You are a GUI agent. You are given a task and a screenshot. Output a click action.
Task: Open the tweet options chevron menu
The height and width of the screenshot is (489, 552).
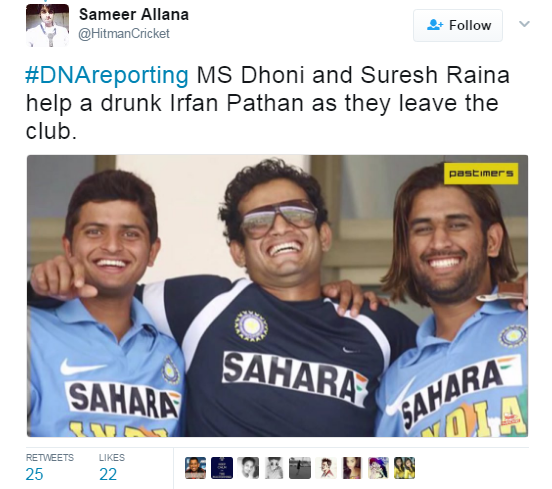(x=524, y=24)
